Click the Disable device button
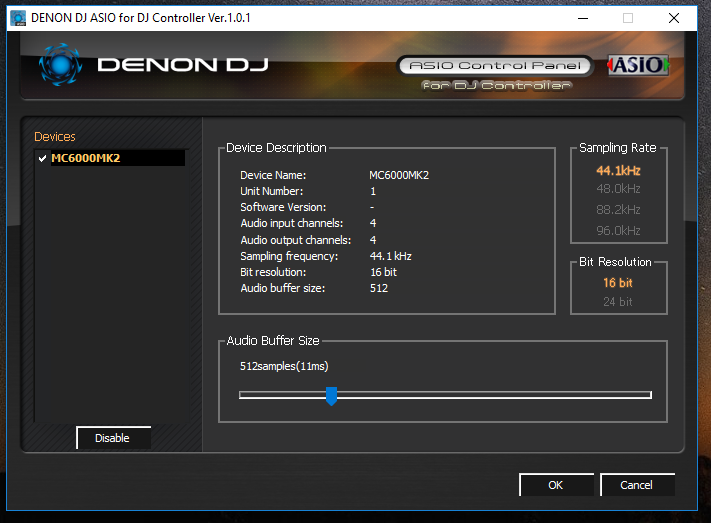This screenshot has width=711, height=523. [113, 438]
